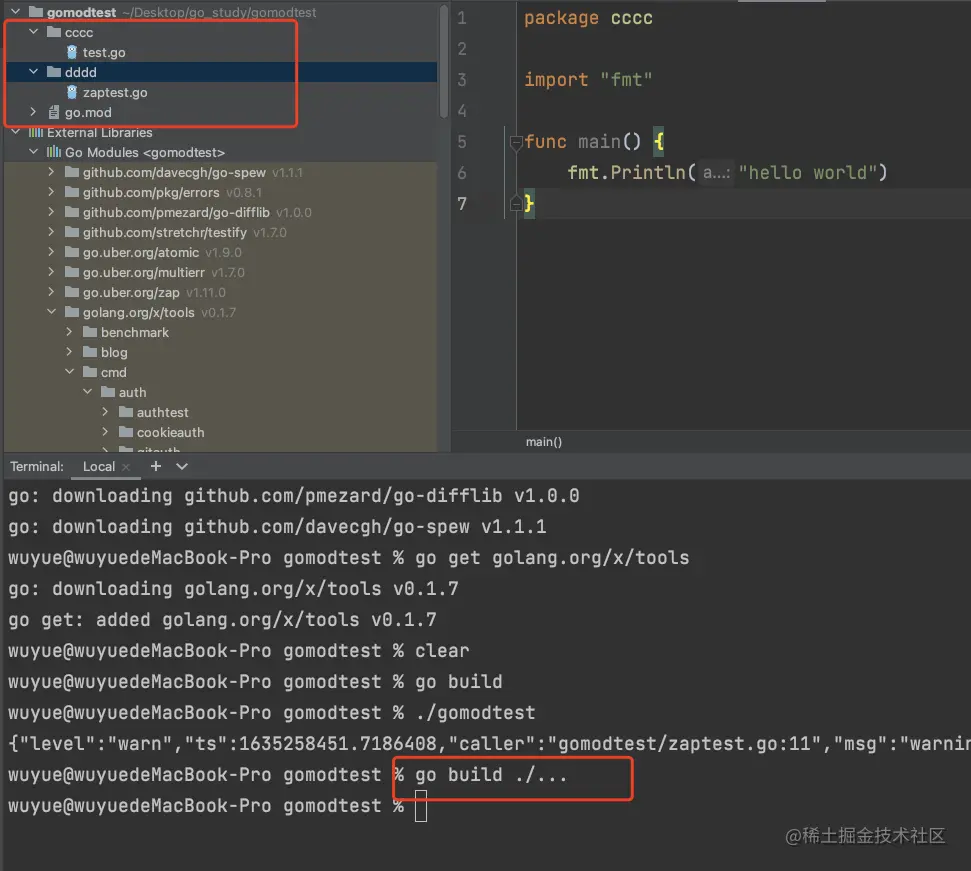This screenshot has height=871, width=971.
Task: Click the go get golang.org/x/tools command
Action: pyautogui.click(x=552, y=558)
